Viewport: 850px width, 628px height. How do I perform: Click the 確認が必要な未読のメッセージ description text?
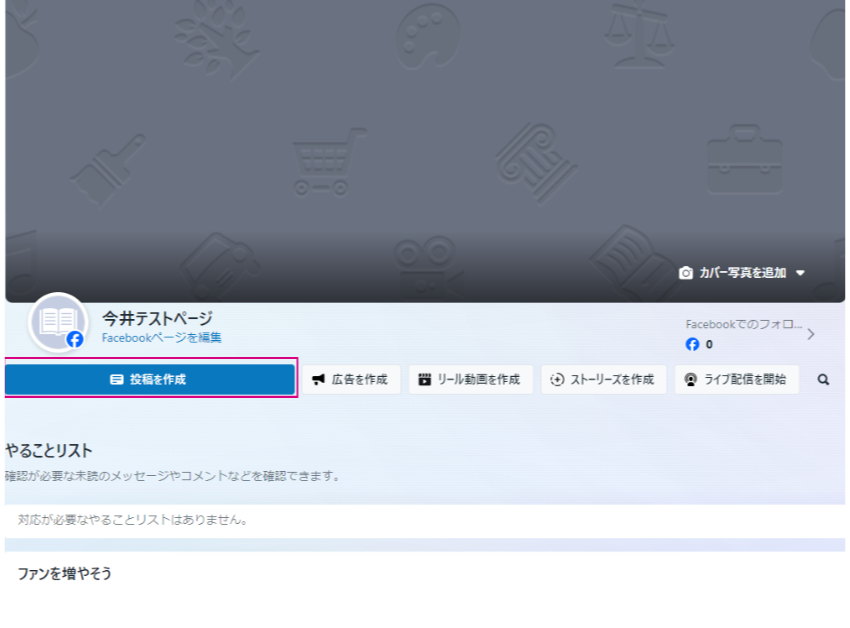click(173, 476)
